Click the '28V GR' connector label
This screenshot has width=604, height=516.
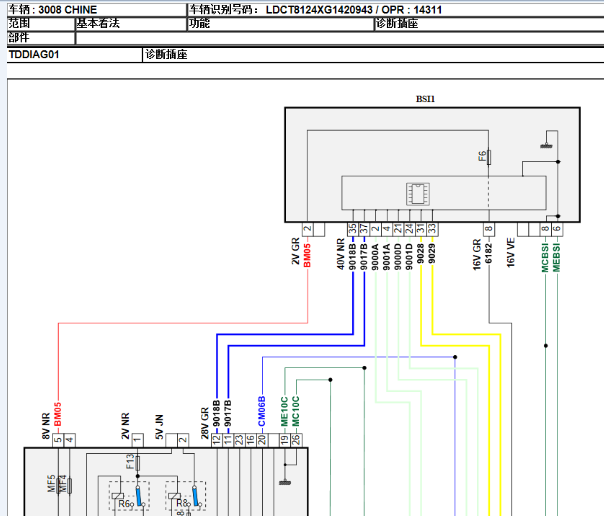pos(205,423)
